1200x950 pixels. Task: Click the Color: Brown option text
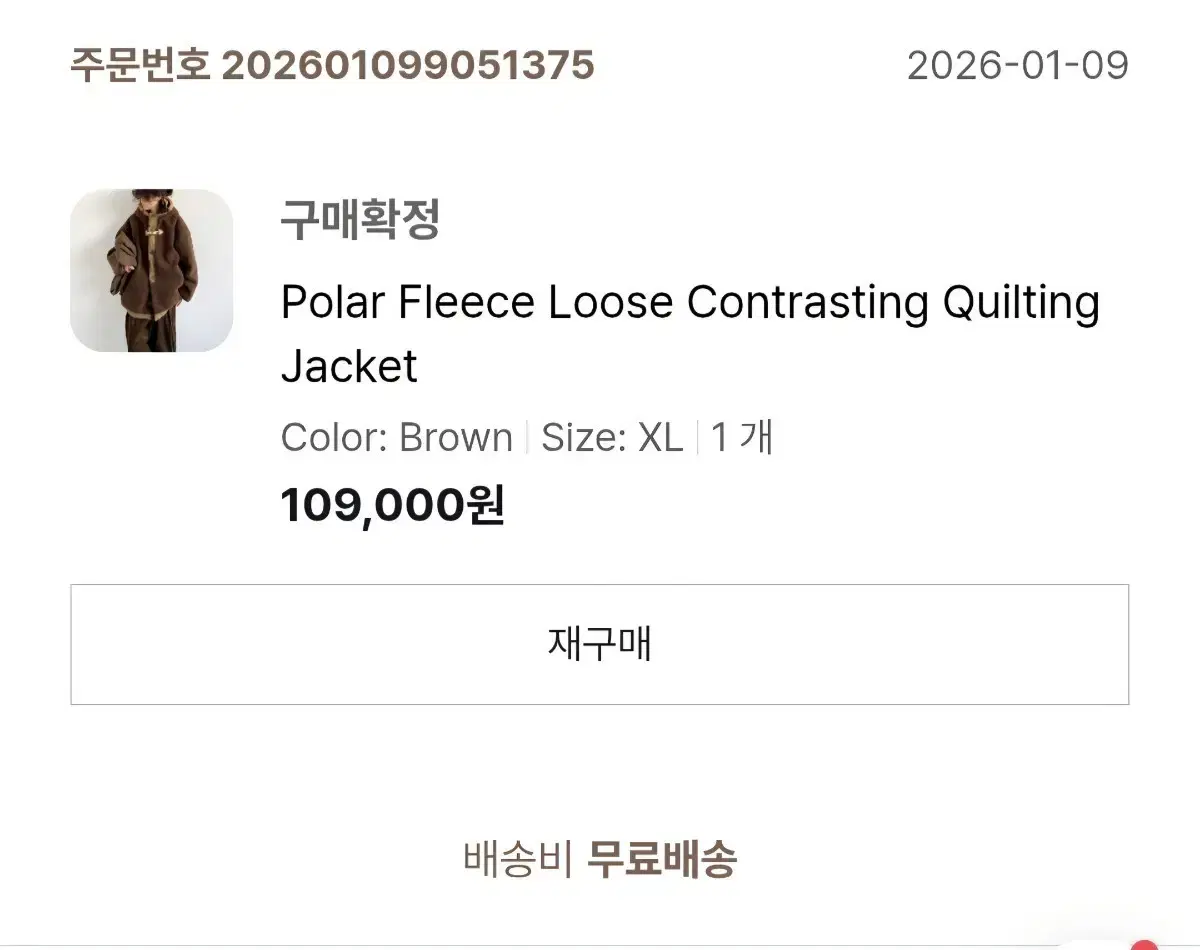[397, 438]
